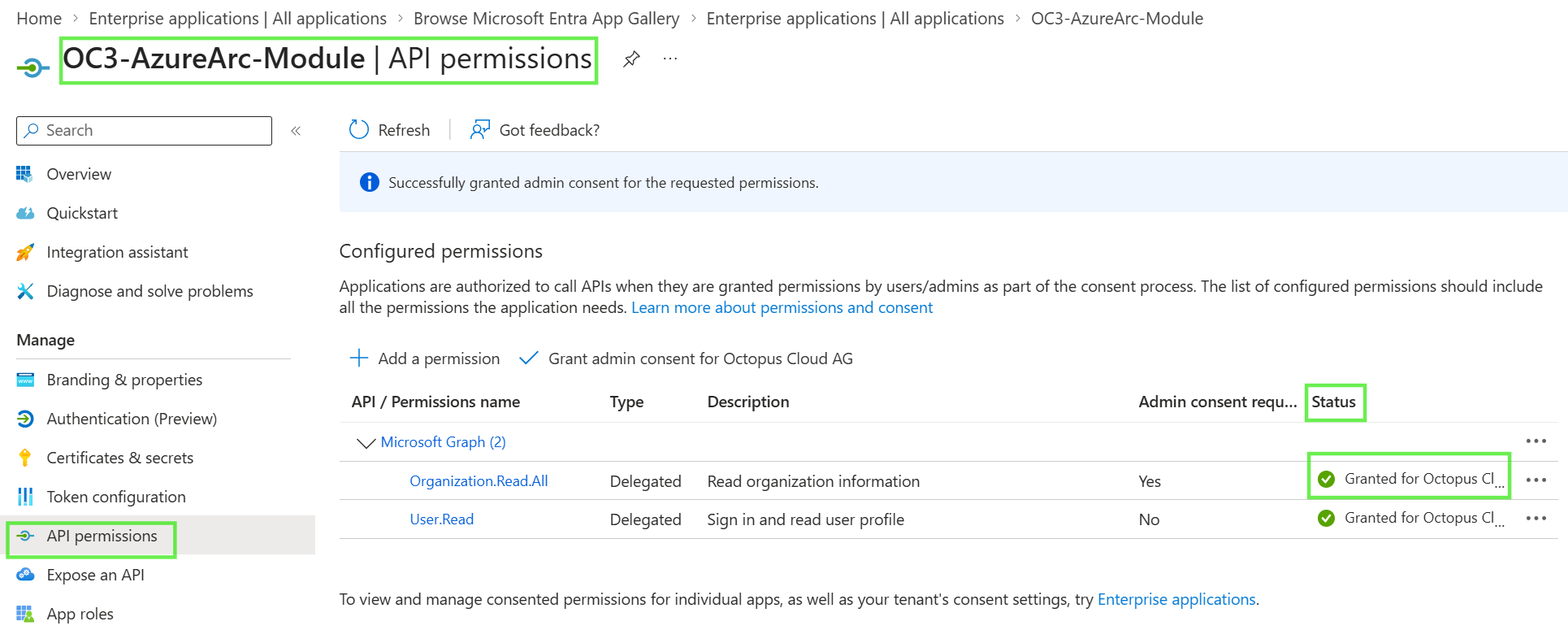Follow the Enterprise applications link at bottom

(x=1176, y=599)
